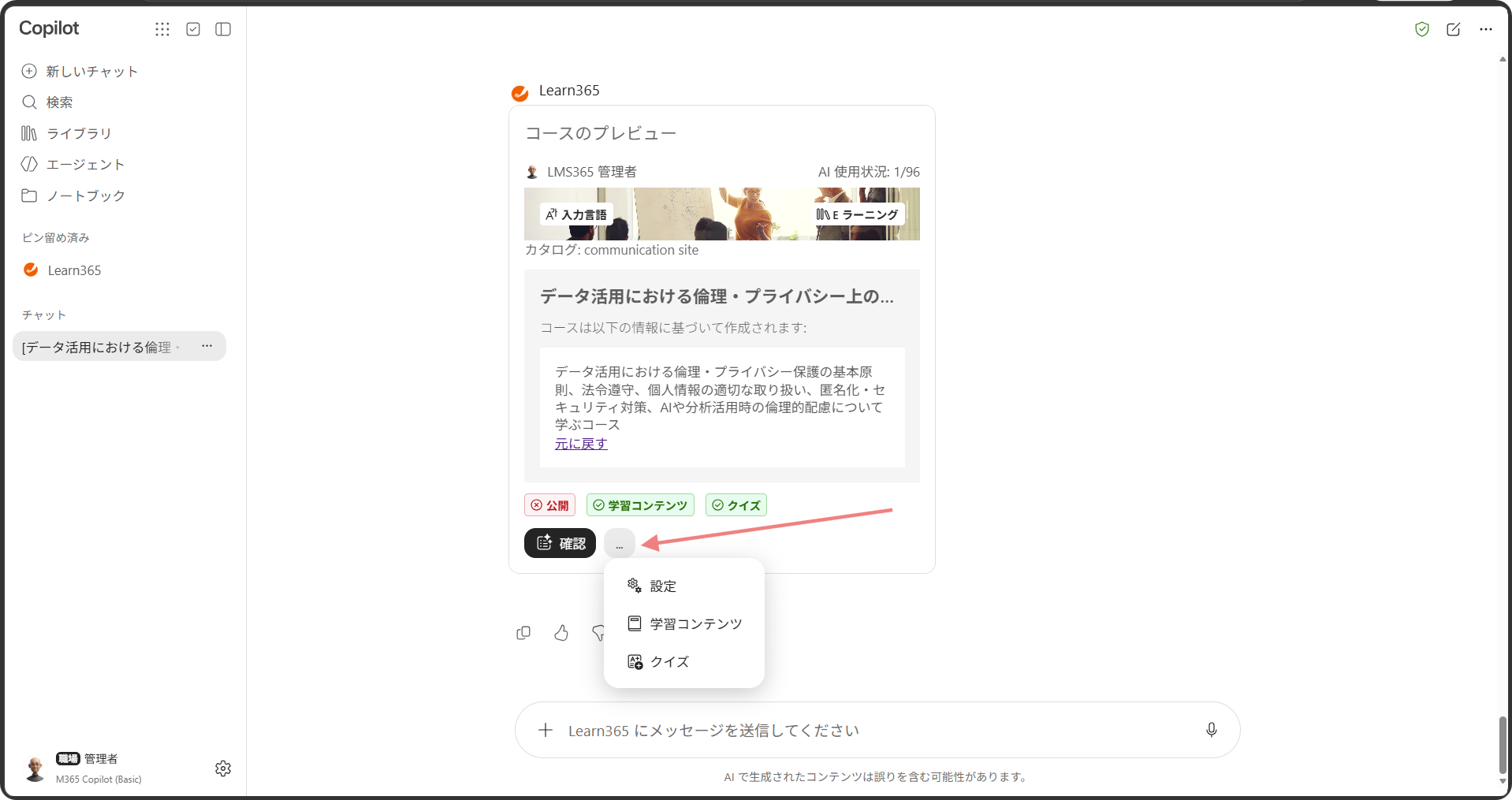The height and width of the screenshot is (800, 1512).
Task: Click the vertical scrollbar thumb
Action: click(1503, 745)
